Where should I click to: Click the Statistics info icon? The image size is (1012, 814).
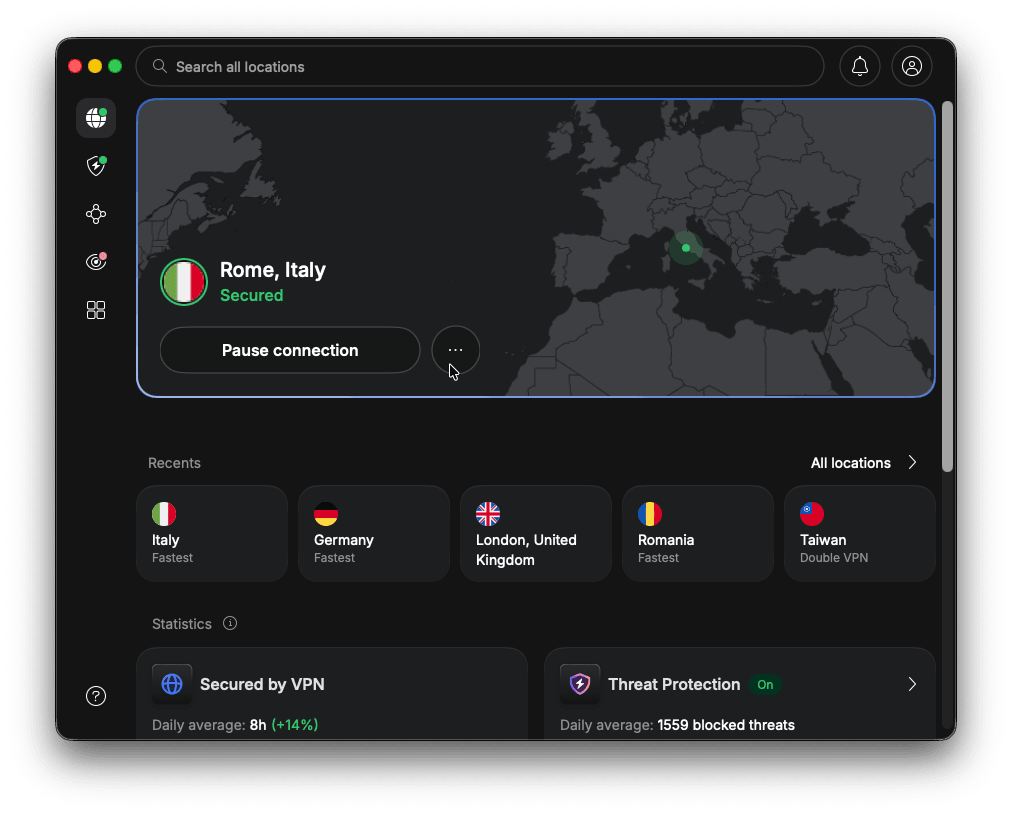coord(230,623)
